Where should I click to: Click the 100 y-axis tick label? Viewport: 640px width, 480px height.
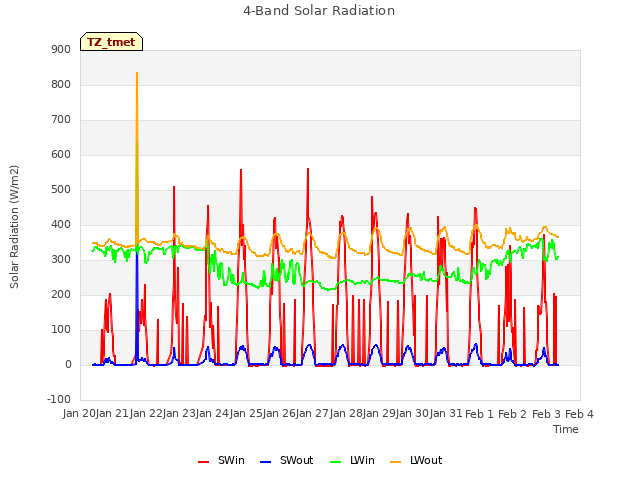click(61, 330)
